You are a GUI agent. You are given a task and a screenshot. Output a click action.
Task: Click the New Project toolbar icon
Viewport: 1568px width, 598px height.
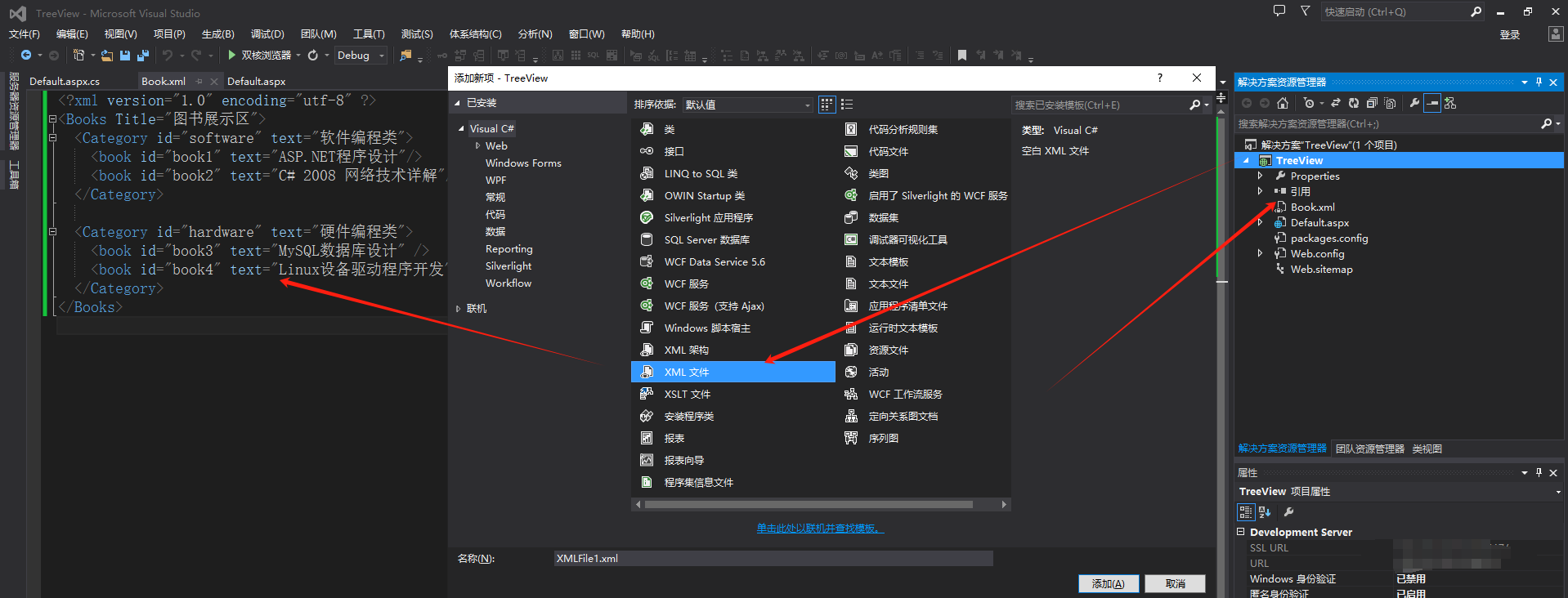click(x=78, y=55)
